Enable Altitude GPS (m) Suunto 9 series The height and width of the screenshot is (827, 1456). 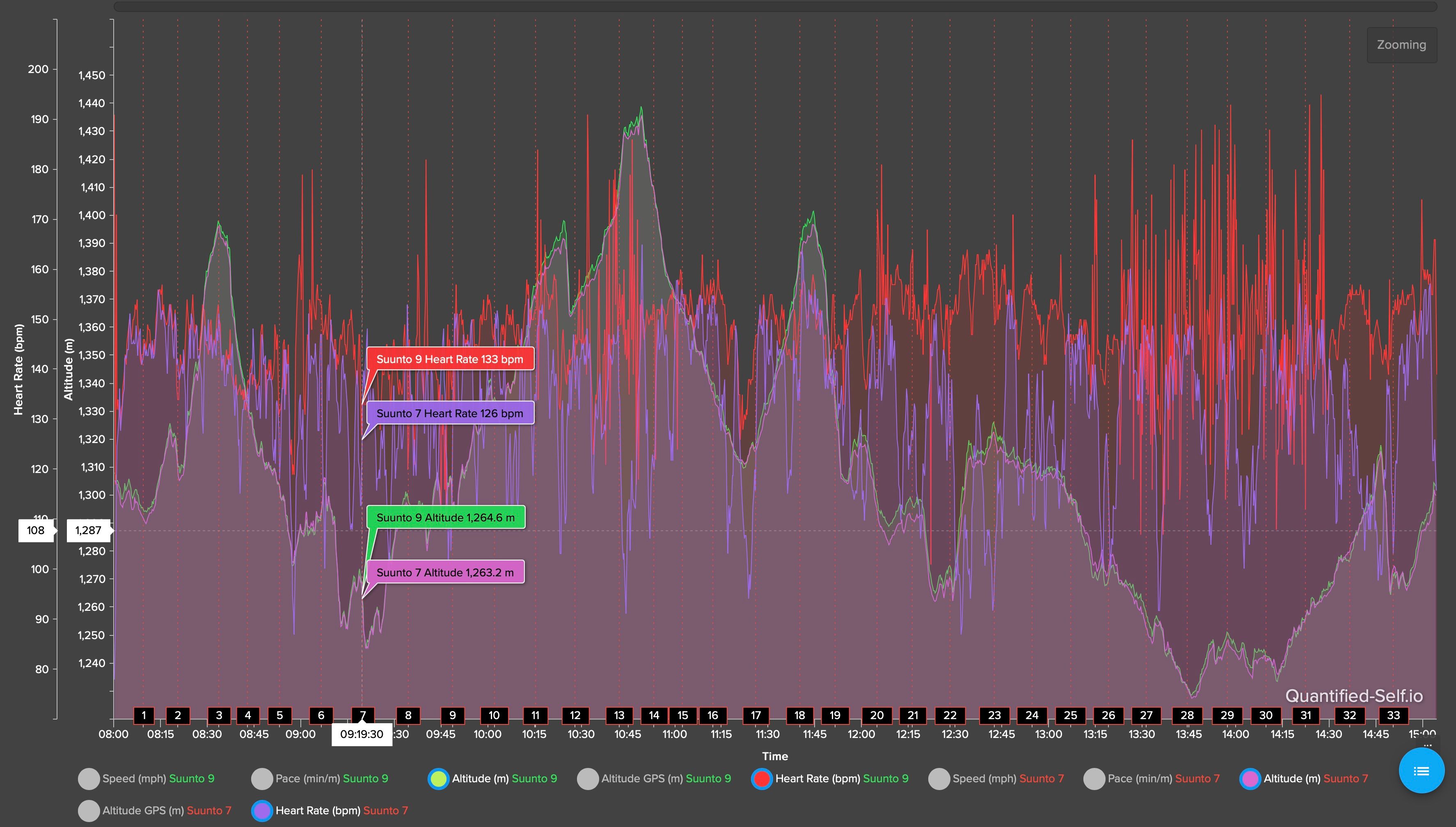654,779
